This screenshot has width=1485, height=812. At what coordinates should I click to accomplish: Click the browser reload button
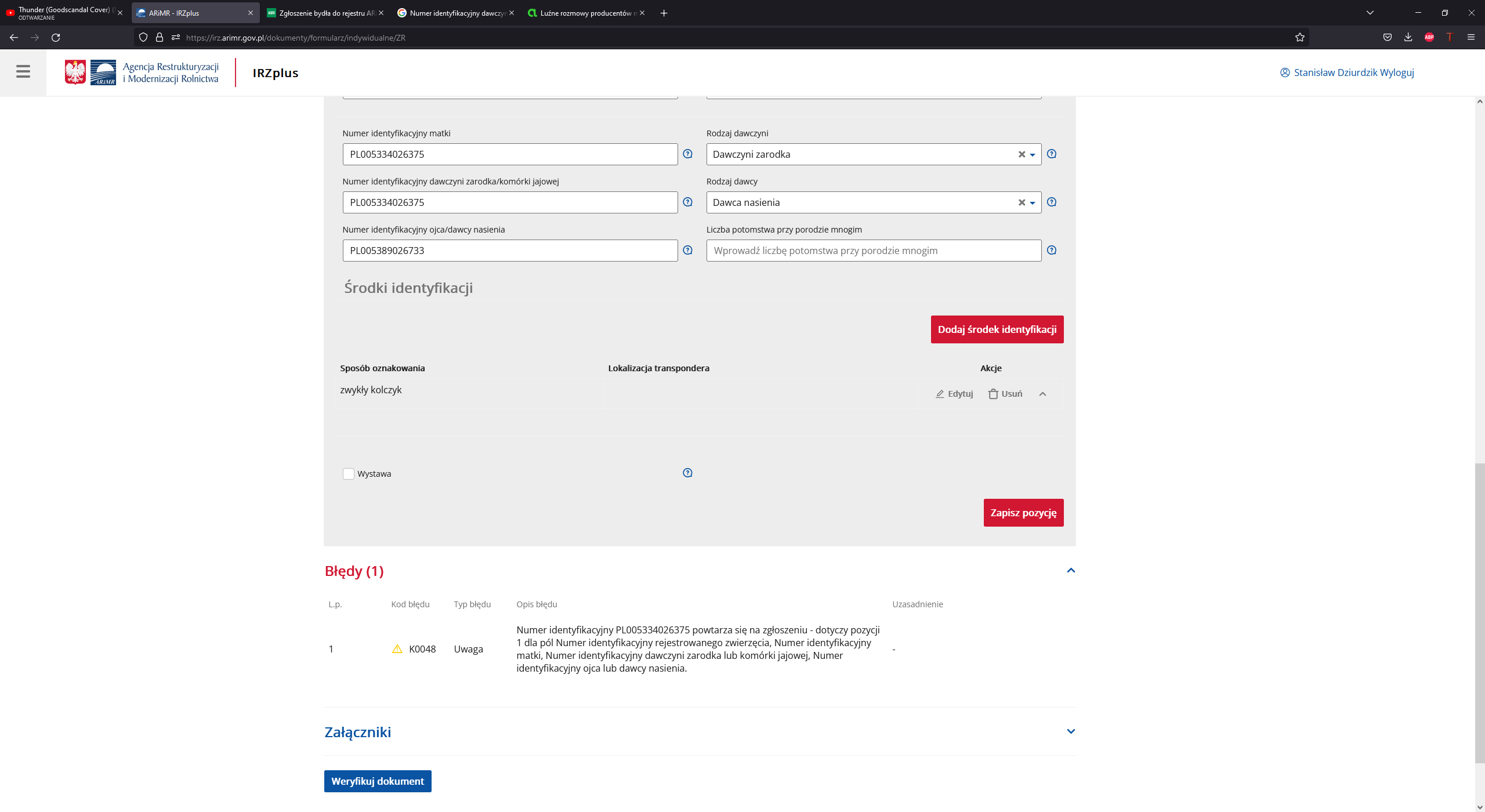(x=56, y=38)
